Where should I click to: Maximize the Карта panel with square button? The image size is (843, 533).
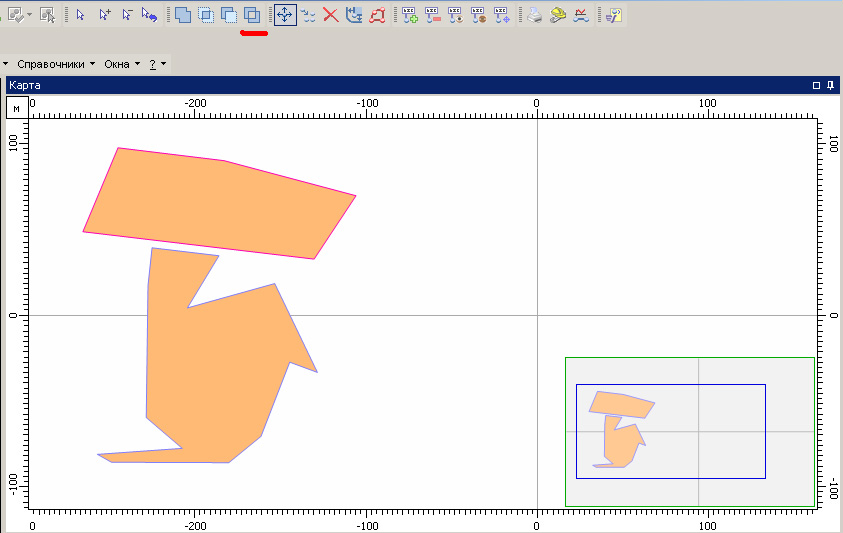click(816, 86)
